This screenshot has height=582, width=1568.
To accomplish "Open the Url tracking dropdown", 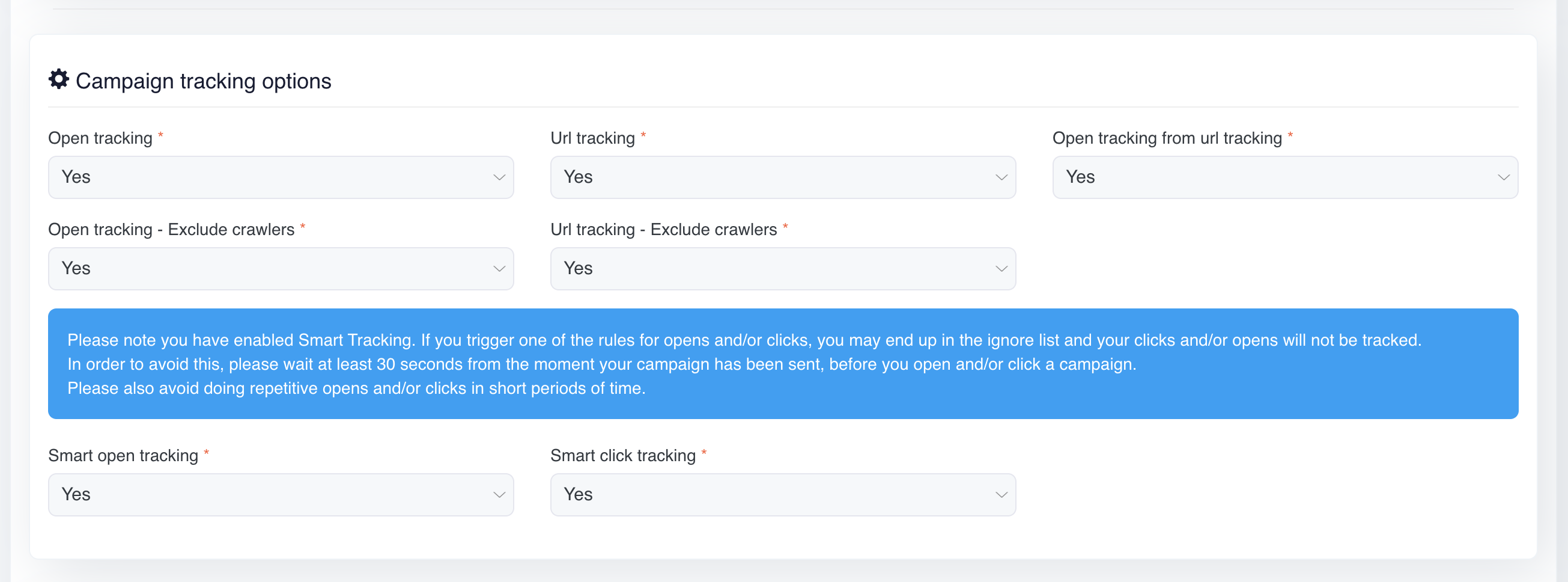I will pos(783,177).
